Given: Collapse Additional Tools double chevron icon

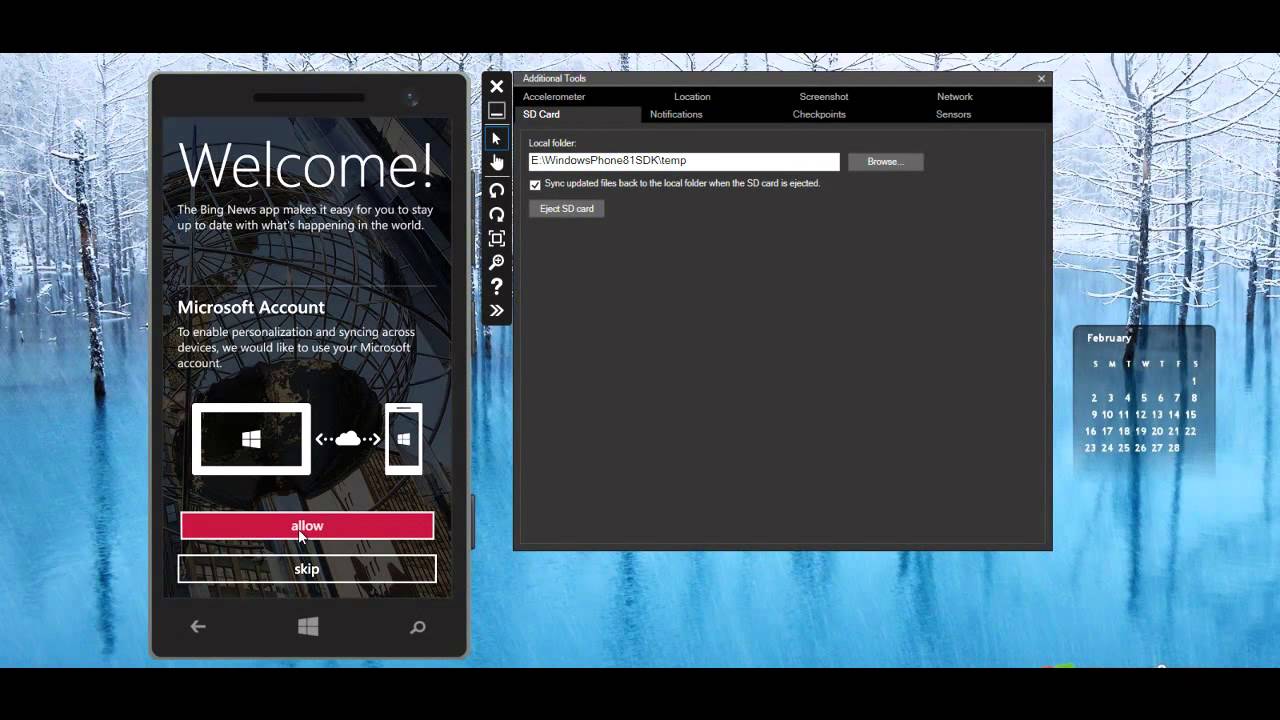Looking at the screenshot, I should click(x=496, y=310).
